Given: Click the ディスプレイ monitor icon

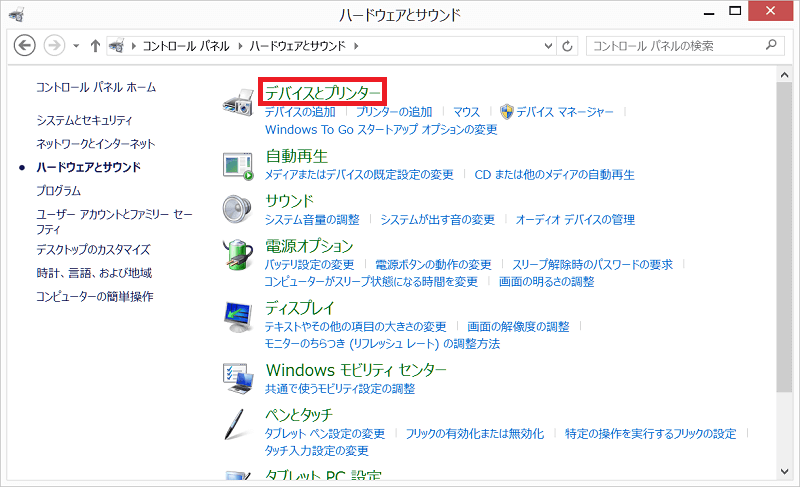Looking at the screenshot, I should pyautogui.click(x=238, y=317).
